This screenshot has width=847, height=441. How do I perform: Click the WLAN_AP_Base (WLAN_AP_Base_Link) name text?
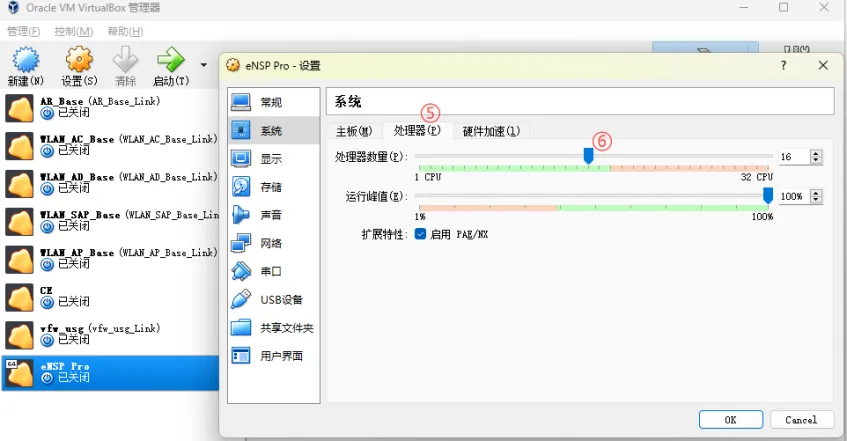click(129, 252)
